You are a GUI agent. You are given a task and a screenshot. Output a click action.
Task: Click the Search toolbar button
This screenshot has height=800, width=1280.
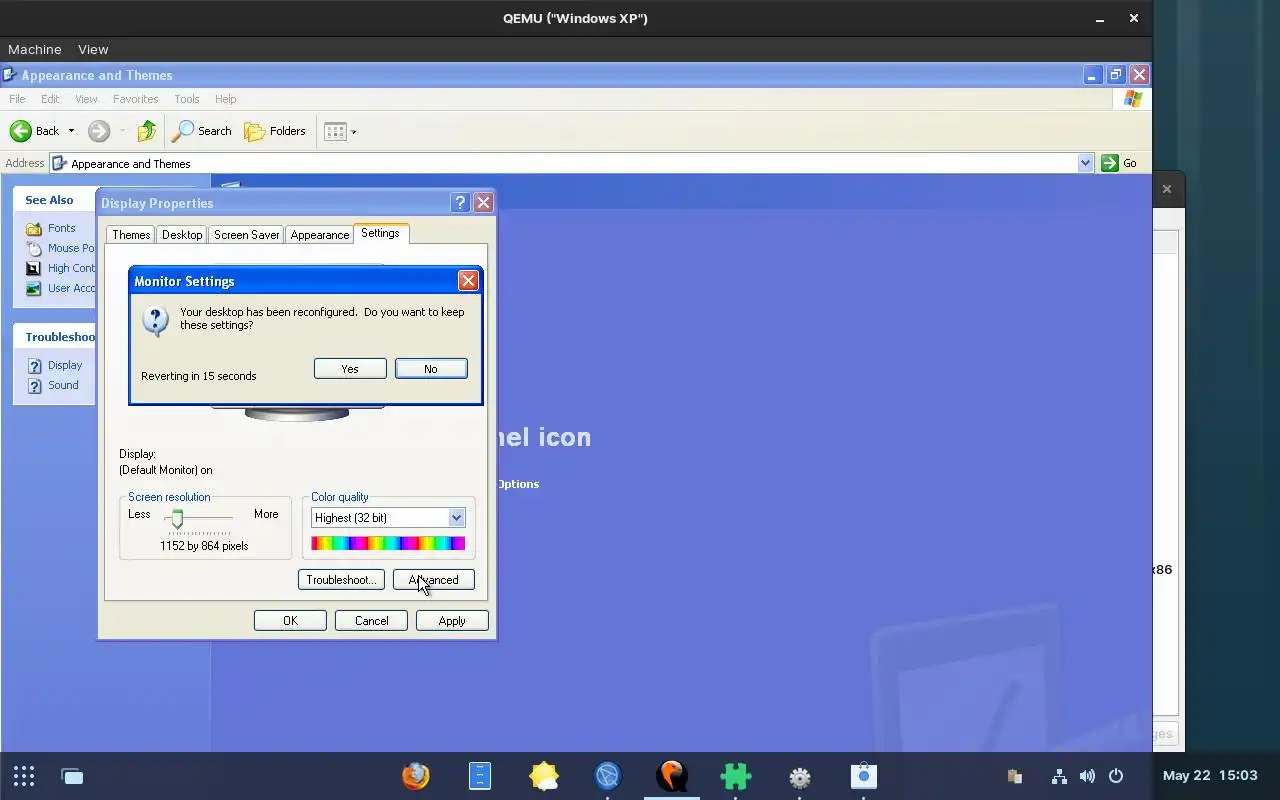coord(202,131)
